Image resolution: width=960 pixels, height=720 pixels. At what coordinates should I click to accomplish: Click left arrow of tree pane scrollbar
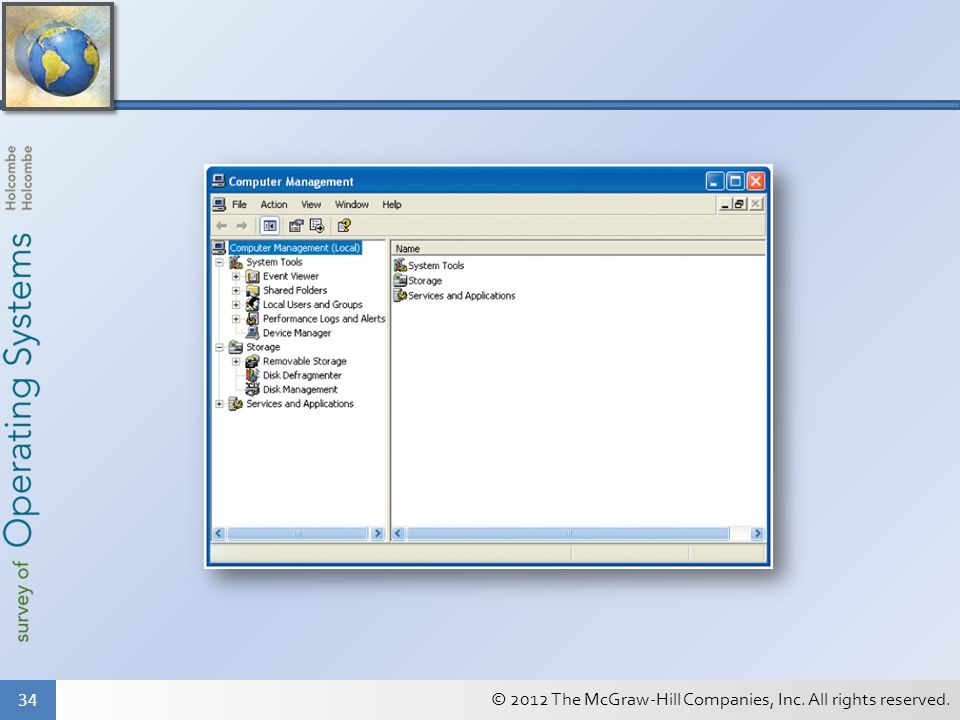[219, 533]
